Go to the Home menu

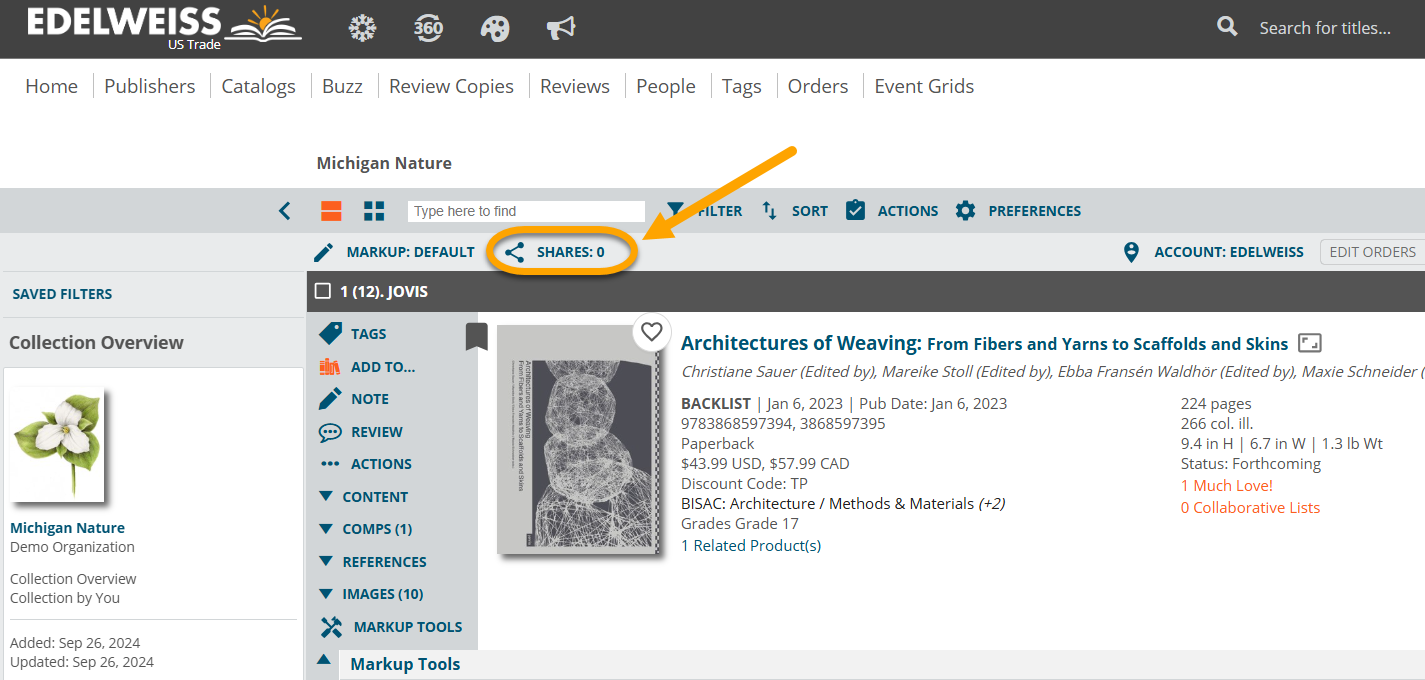(52, 86)
